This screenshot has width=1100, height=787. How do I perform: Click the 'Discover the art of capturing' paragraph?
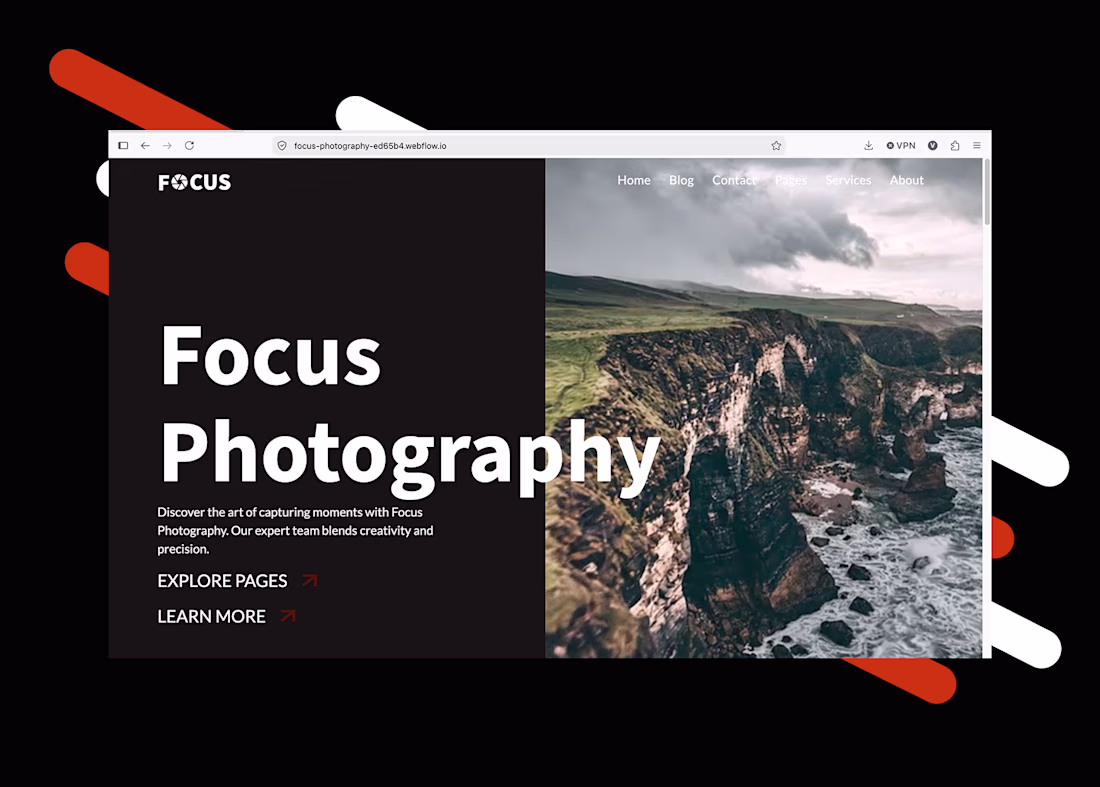pos(295,531)
